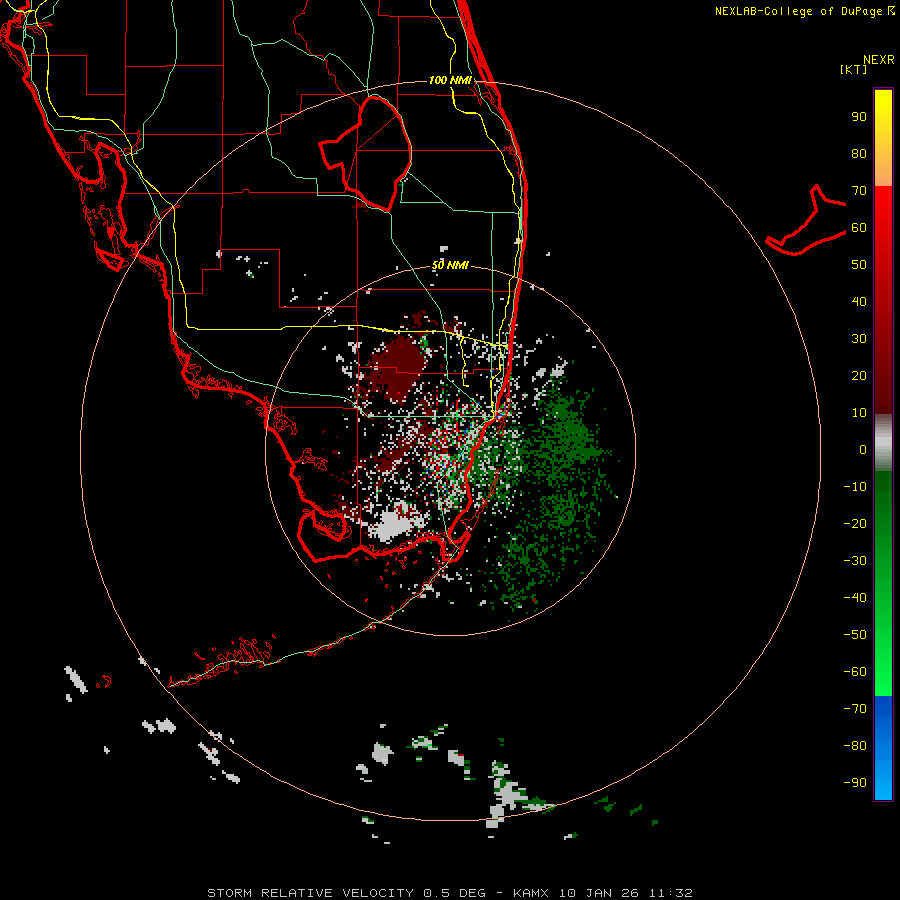Click the red island outline east of Florida
This screenshot has height=900, width=900.
pyautogui.click(x=806, y=220)
